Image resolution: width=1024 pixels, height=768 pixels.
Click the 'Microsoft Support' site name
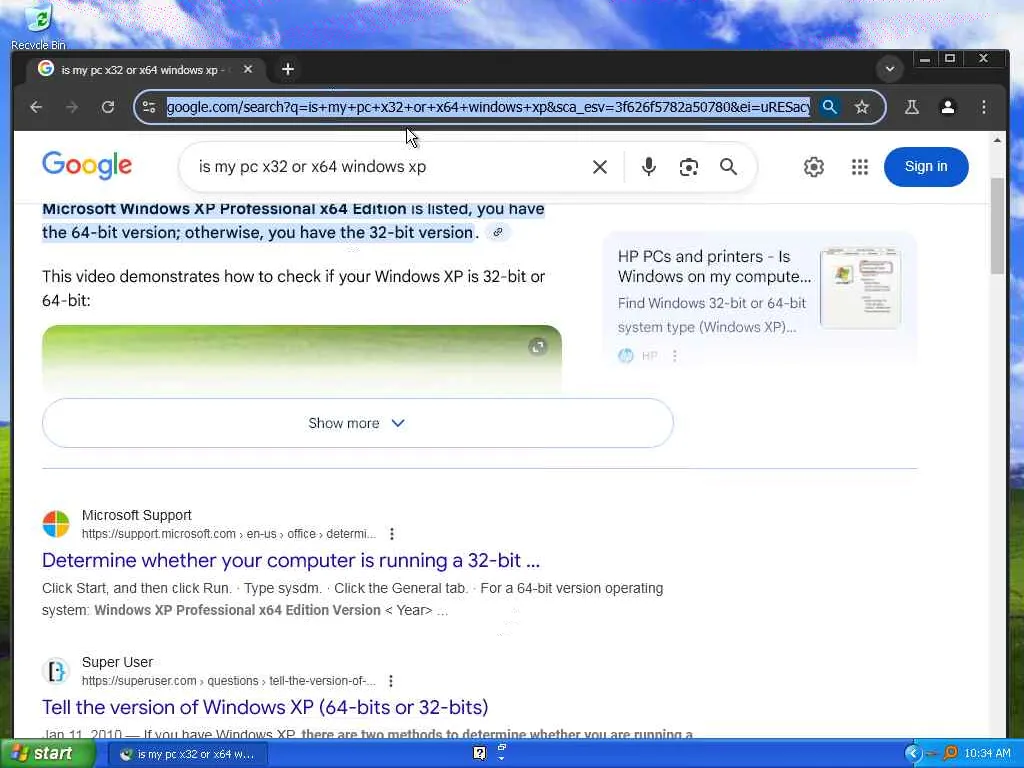point(136,515)
